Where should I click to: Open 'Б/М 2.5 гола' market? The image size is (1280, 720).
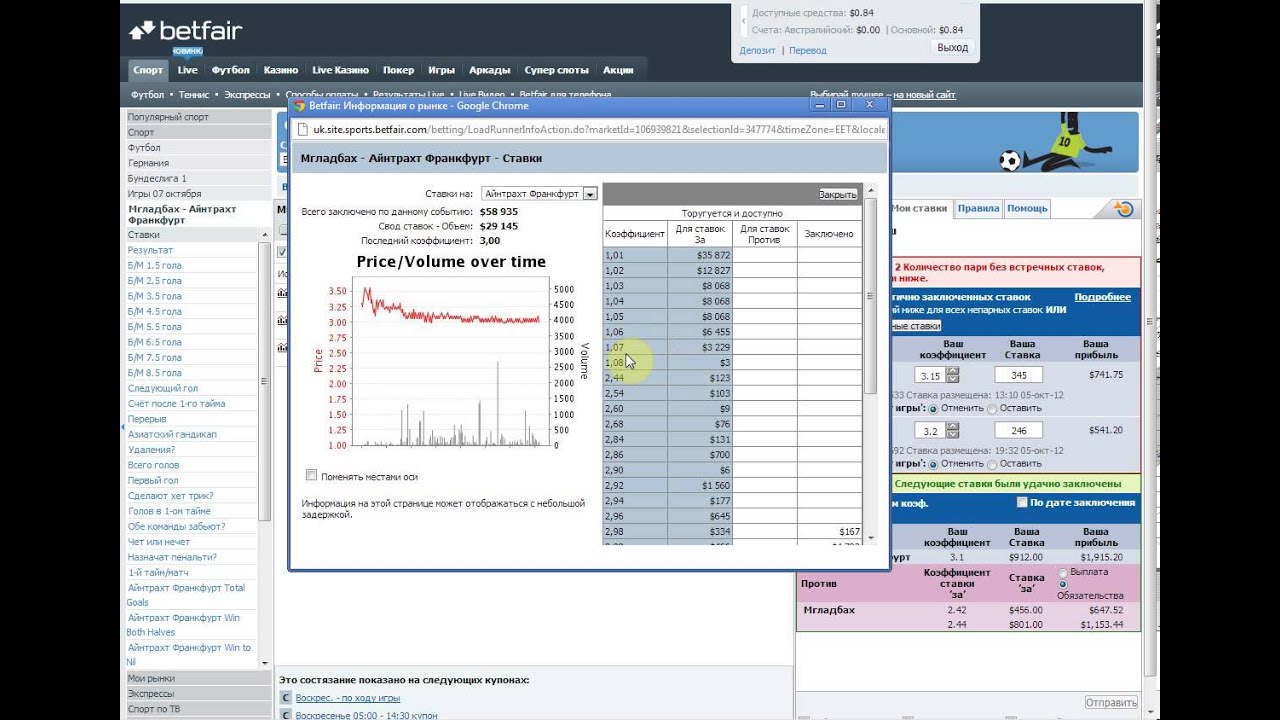(154, 280)
